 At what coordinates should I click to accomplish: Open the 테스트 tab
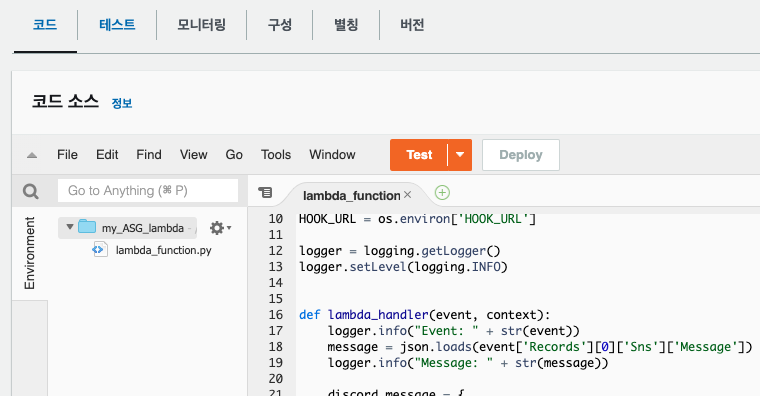(117, 25)
